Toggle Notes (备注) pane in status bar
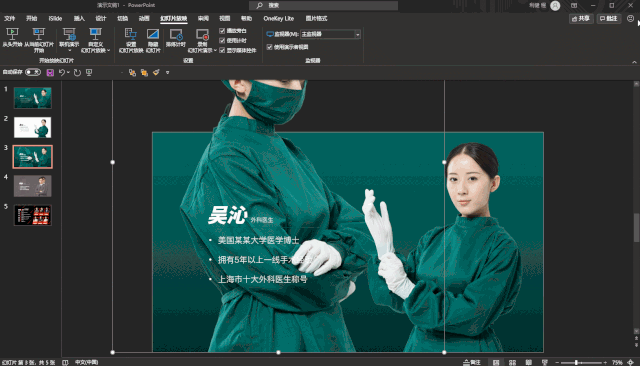The image size is (640, 366). [x=472, y=362]
